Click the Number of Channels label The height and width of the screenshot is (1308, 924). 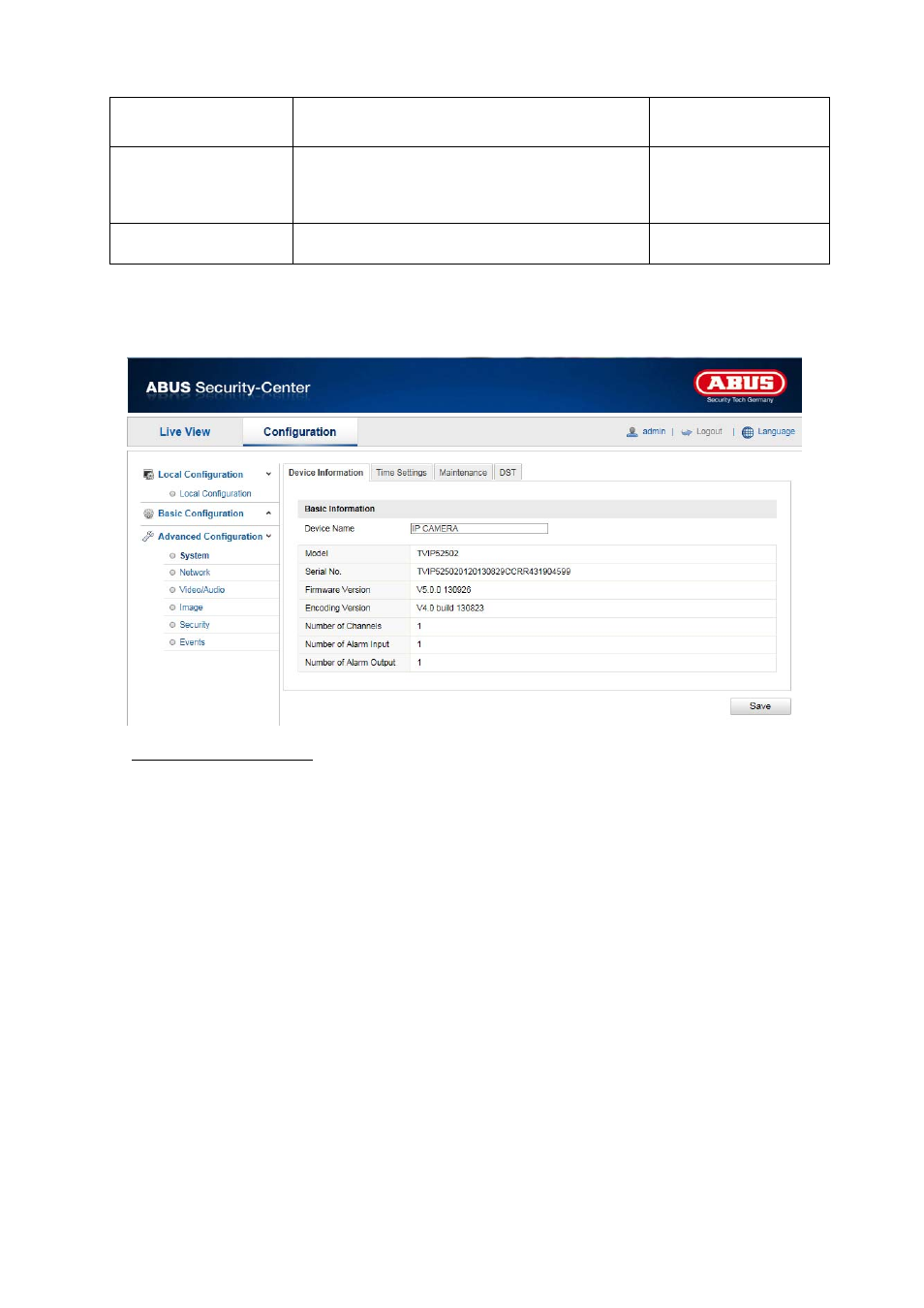[343, 626]
